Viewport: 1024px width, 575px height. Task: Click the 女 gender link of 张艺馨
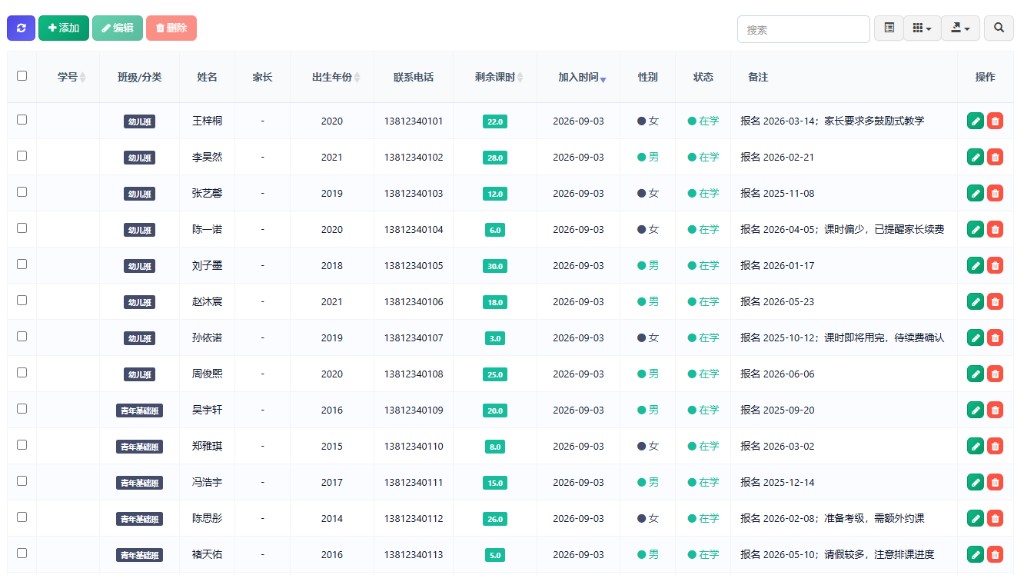[x=648, y=193]
